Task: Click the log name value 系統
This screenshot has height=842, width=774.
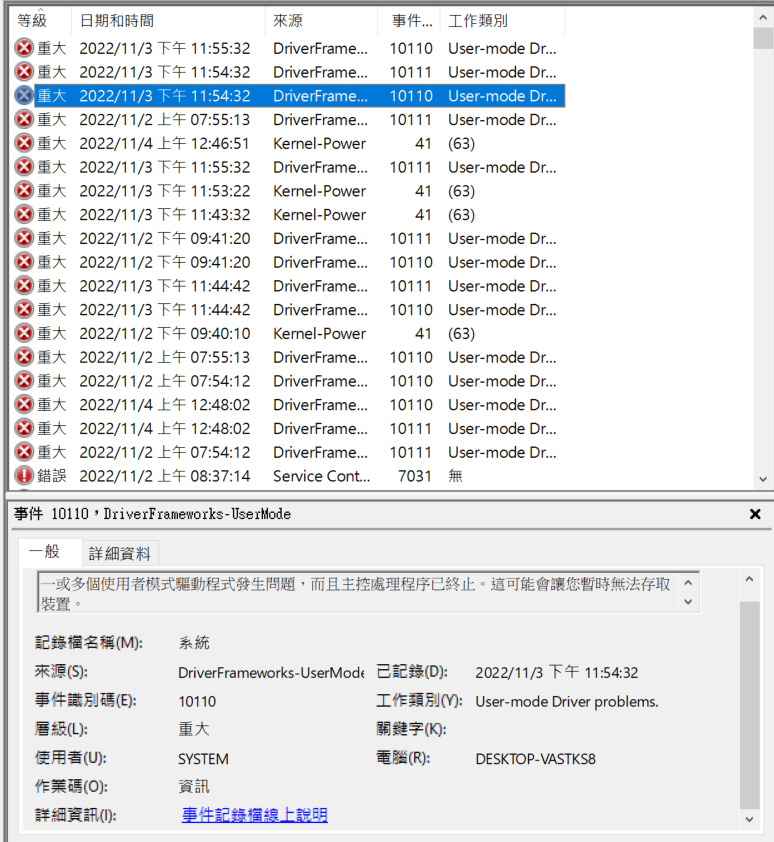Action: (194, 643)
